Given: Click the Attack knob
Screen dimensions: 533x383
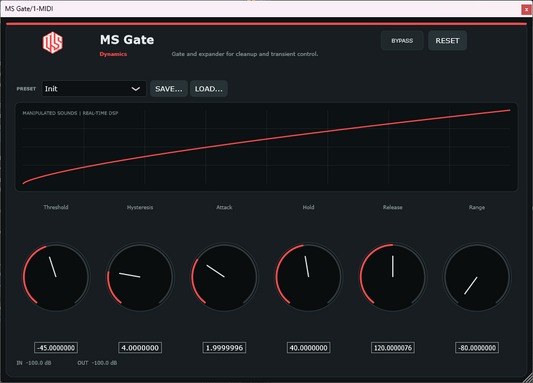Looking at the screenshot, I should click(x=224, y=277).
